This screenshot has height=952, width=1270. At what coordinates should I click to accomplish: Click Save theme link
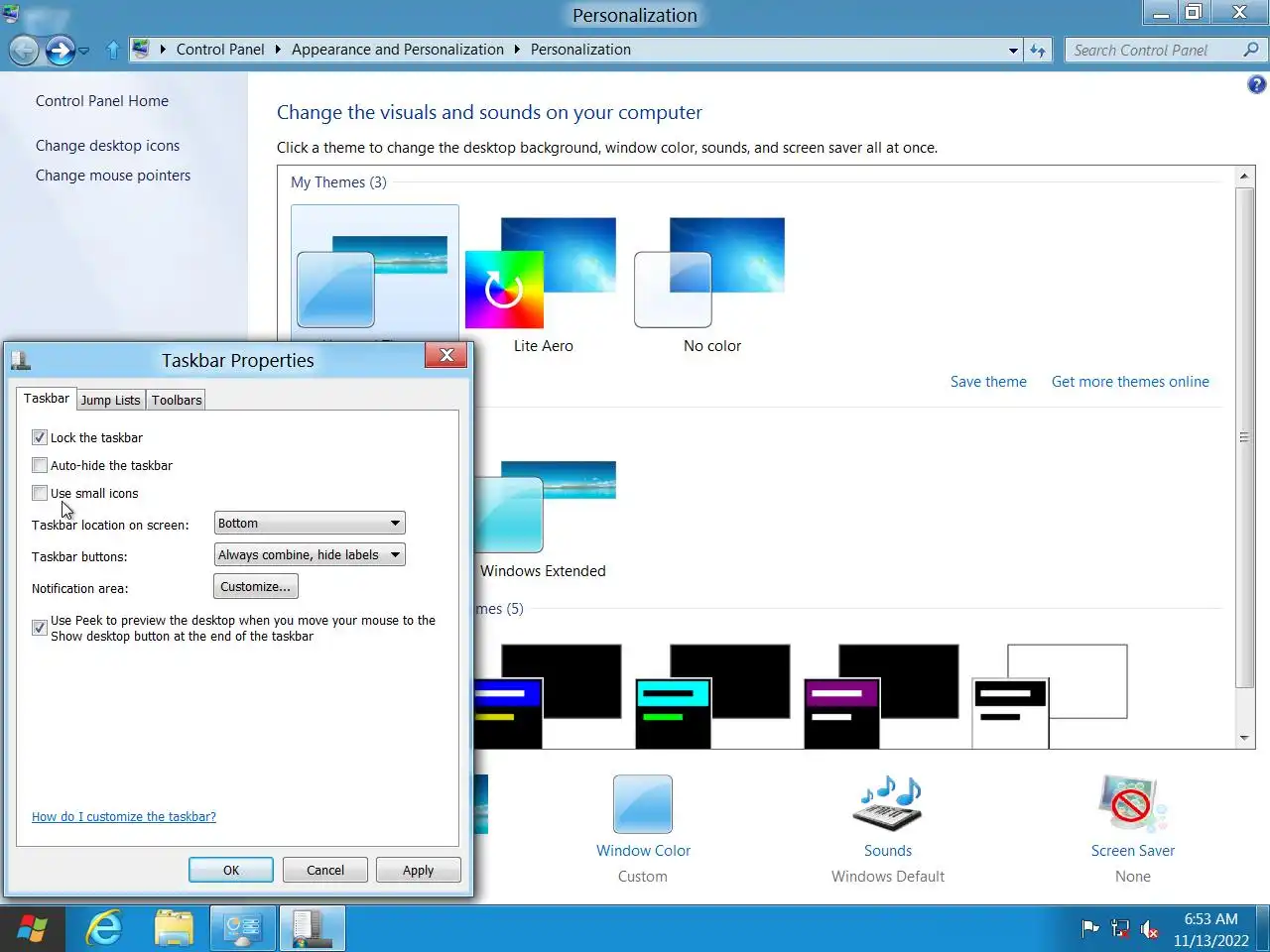click(x=988, y=382)
